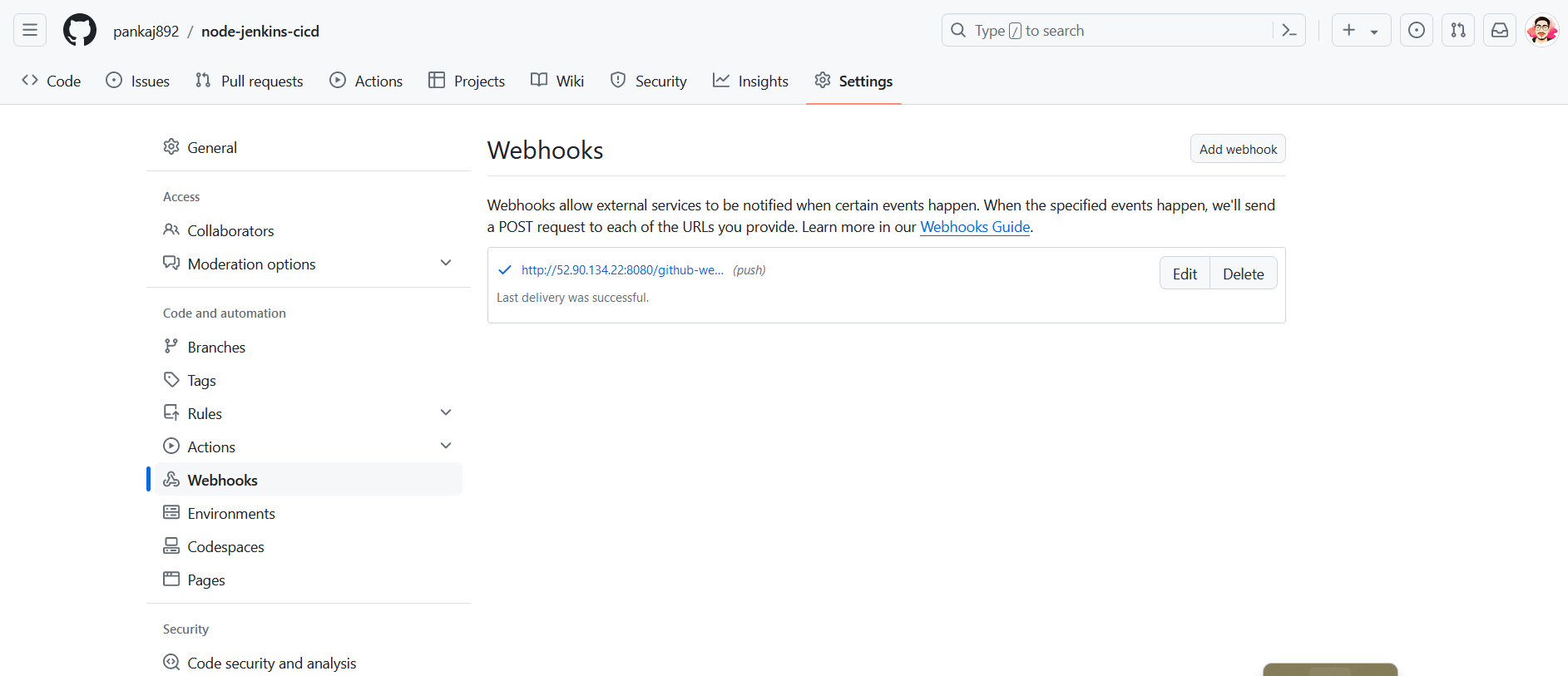Click the Add webhook button
Viewport: 1568px width, 676px height.
1238,149
